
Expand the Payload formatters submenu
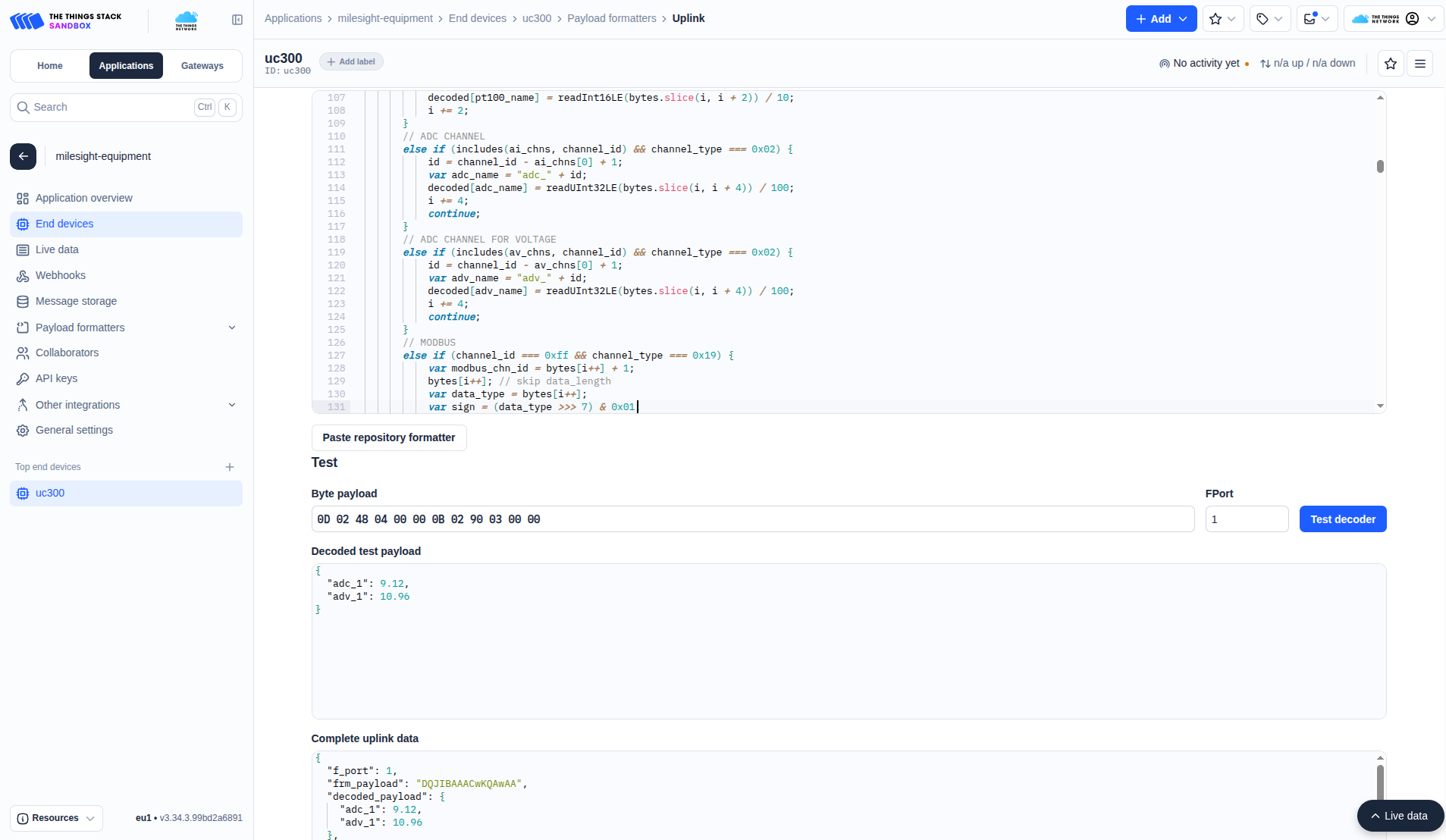pyautogui.click(x=232, y=328)
